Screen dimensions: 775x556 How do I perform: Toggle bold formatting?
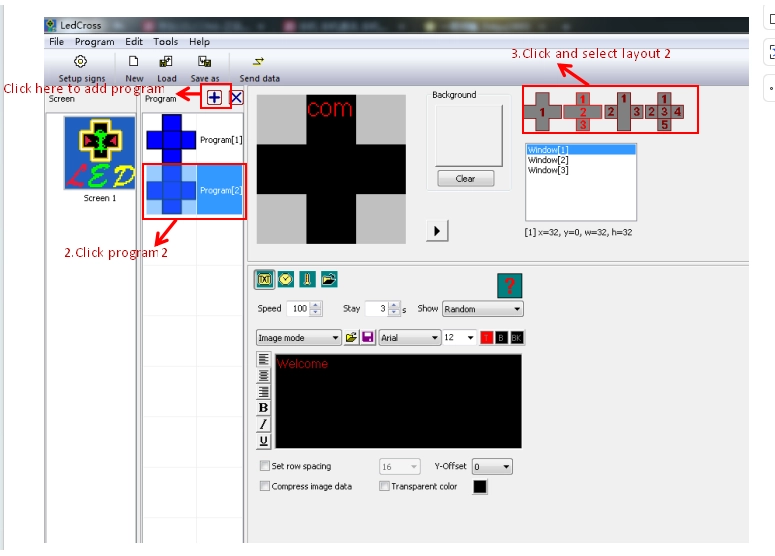[263, 408]
